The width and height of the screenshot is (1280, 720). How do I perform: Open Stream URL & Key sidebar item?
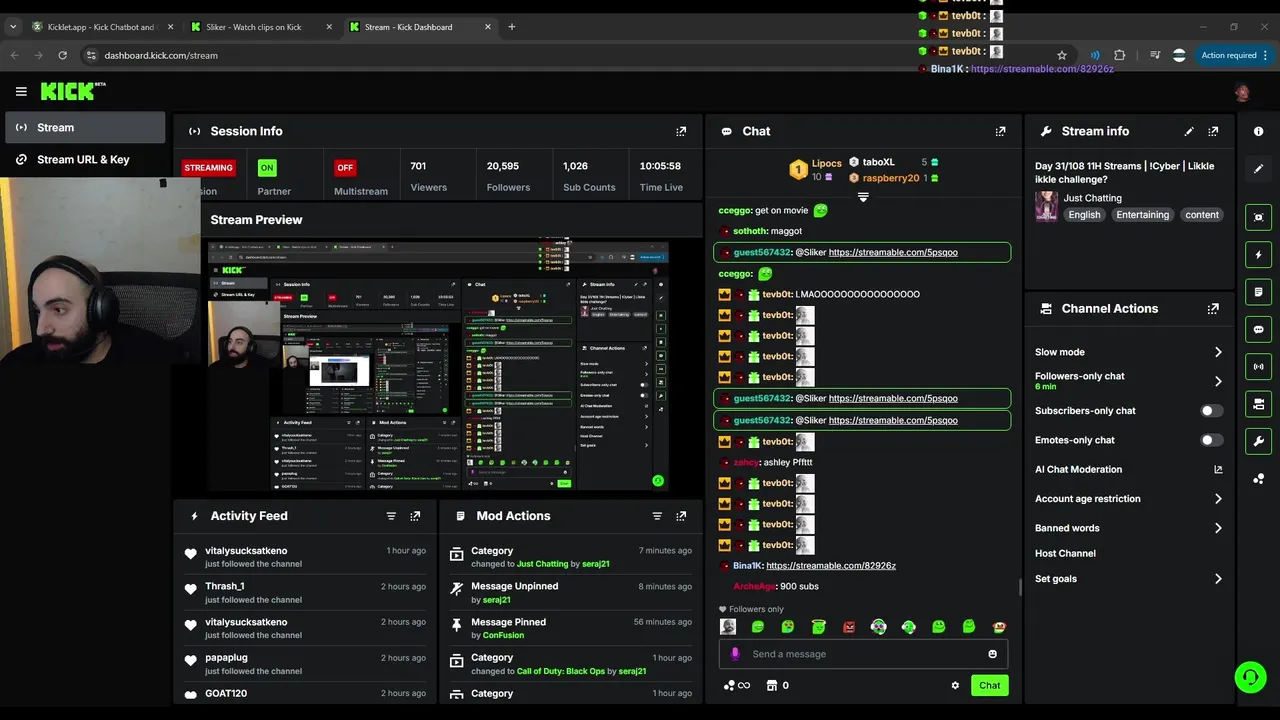click(85, 159)
